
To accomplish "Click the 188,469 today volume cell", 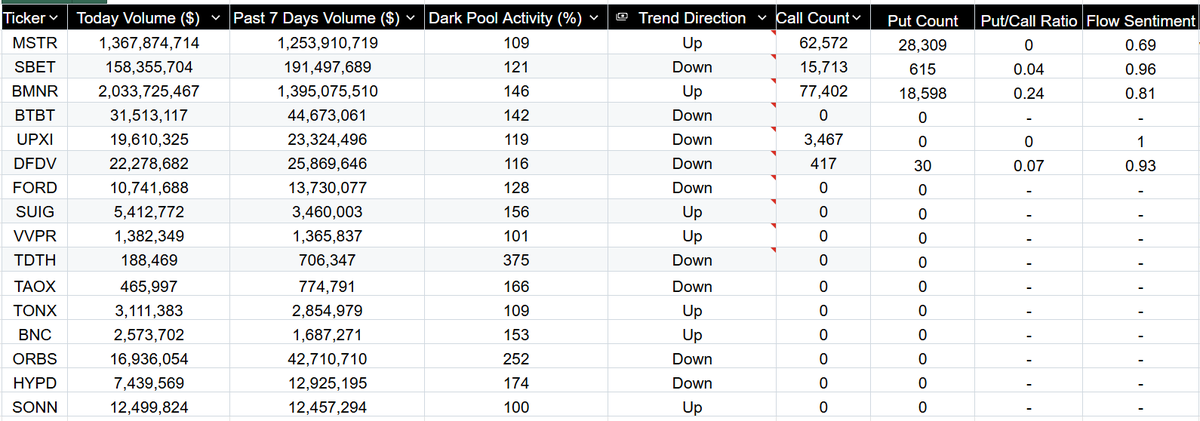I will coord(149,260).
